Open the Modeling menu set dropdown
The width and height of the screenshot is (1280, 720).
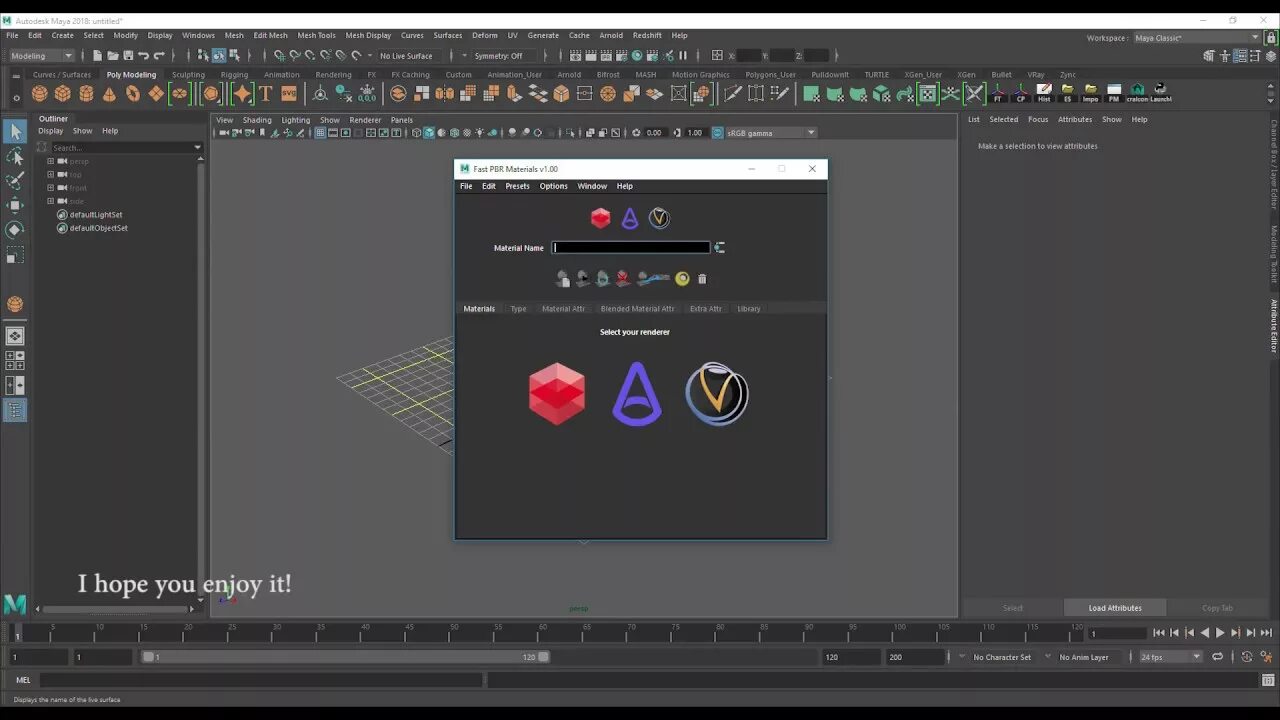(41, 56)
